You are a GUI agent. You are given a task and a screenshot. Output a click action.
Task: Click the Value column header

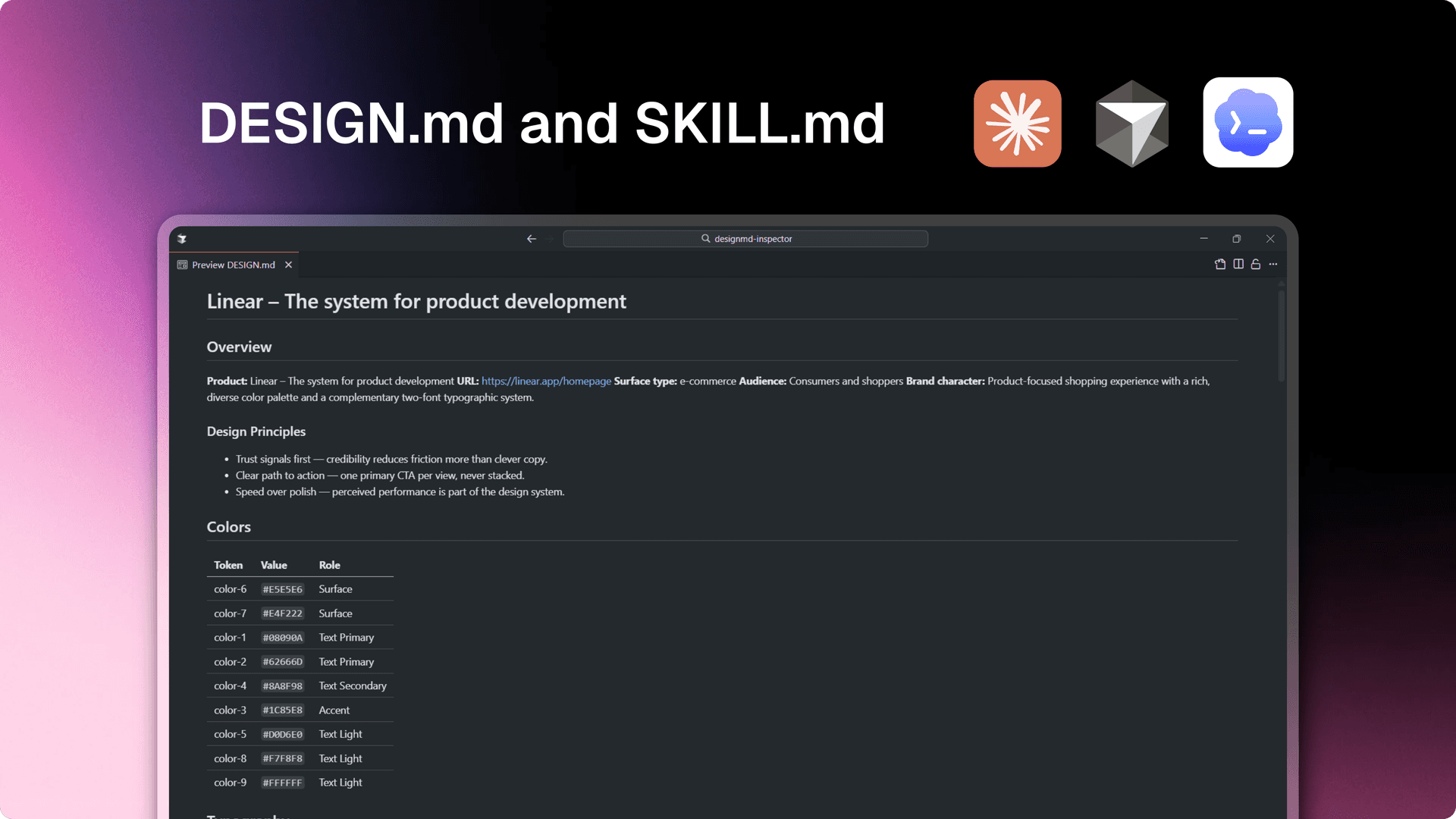pyautogui.click(x=274, y=565)
